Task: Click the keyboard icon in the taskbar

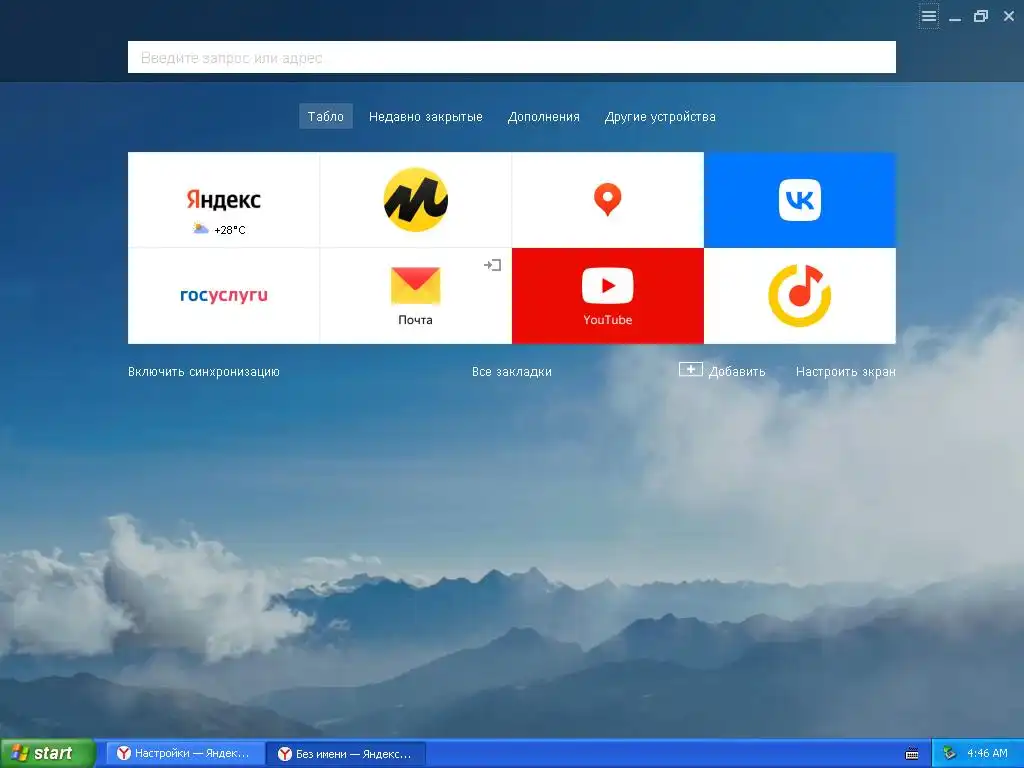Action: (x=912, y=754)
